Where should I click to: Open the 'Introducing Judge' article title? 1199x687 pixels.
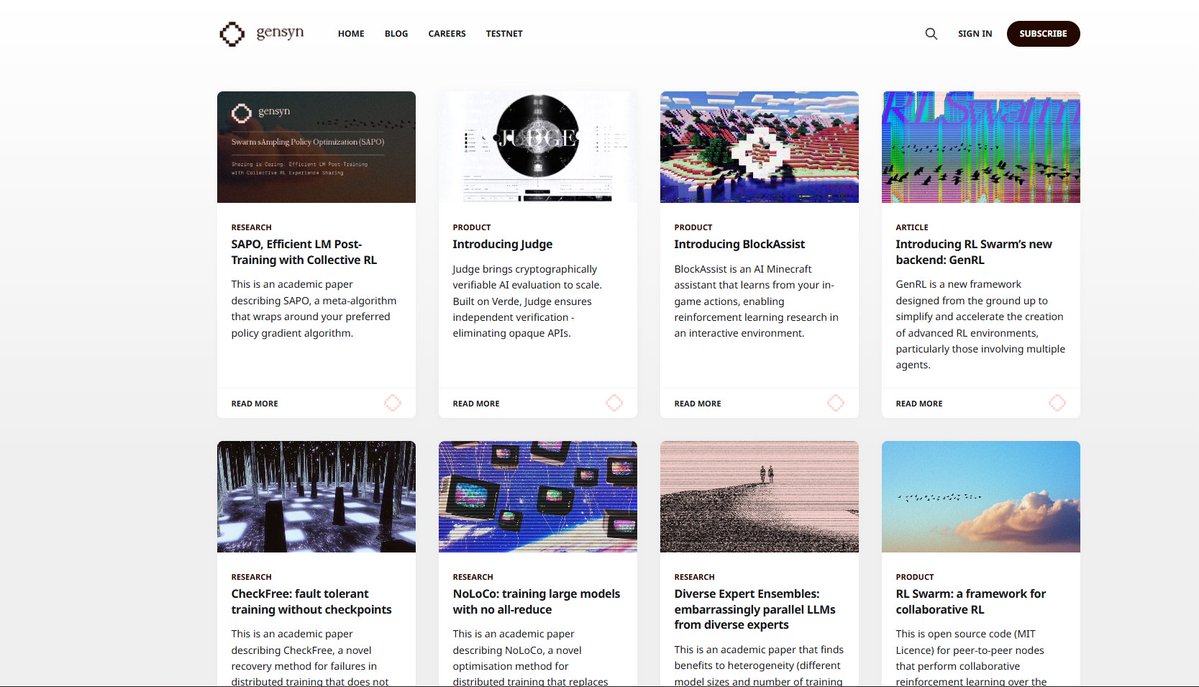click(x=502, y=244)
